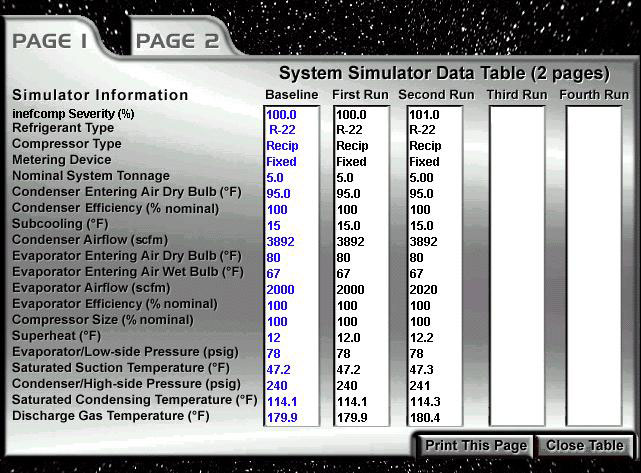
Task: Click the System Simulator Data Table title
Action: coord(444,73)
